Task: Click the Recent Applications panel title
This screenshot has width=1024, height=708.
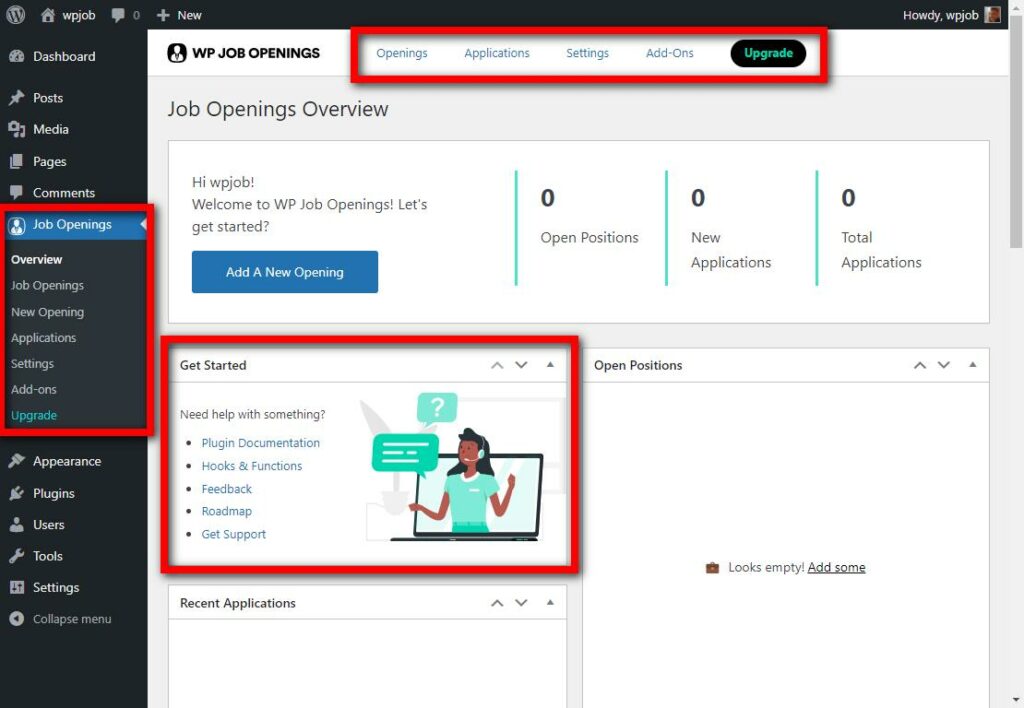Action: (x=238, y=603)
